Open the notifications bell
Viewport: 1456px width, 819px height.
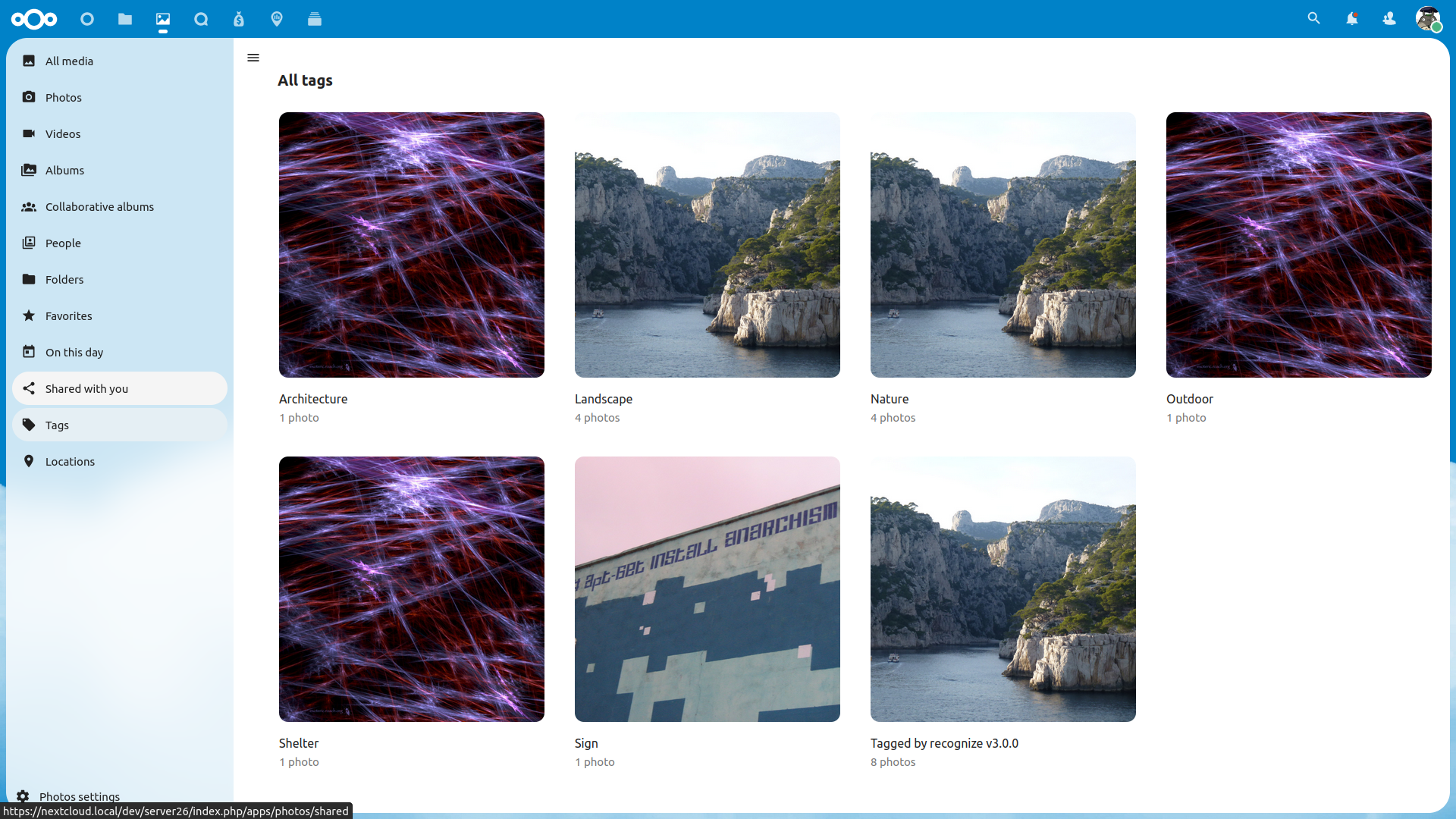pyautogui.click(x=1353, y=18)
